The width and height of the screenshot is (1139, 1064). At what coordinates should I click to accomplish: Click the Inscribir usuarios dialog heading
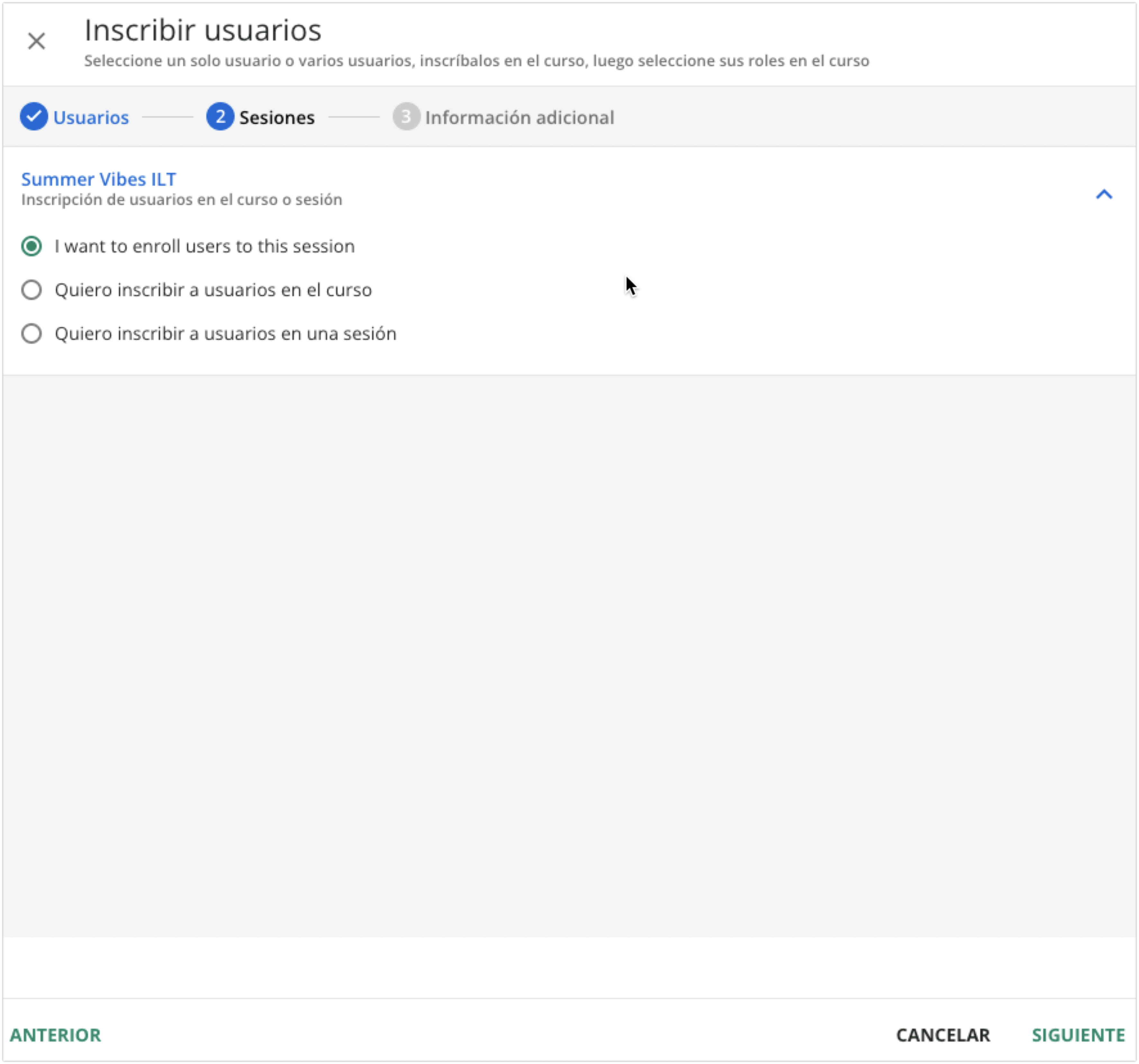click(x=203, y=30)
